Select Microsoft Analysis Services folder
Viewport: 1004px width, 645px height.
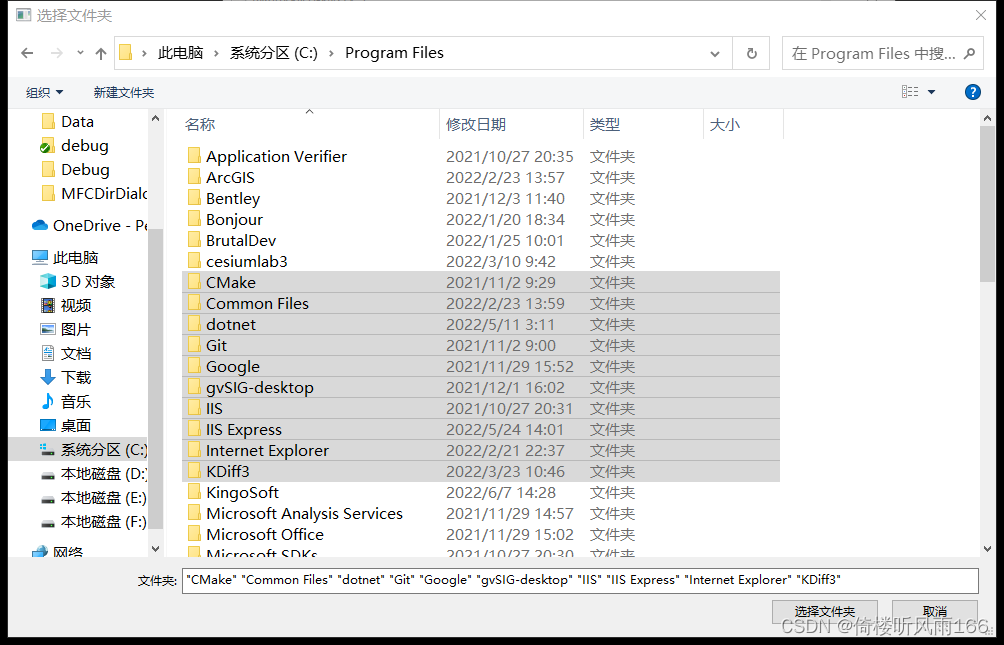pos(304,514)
